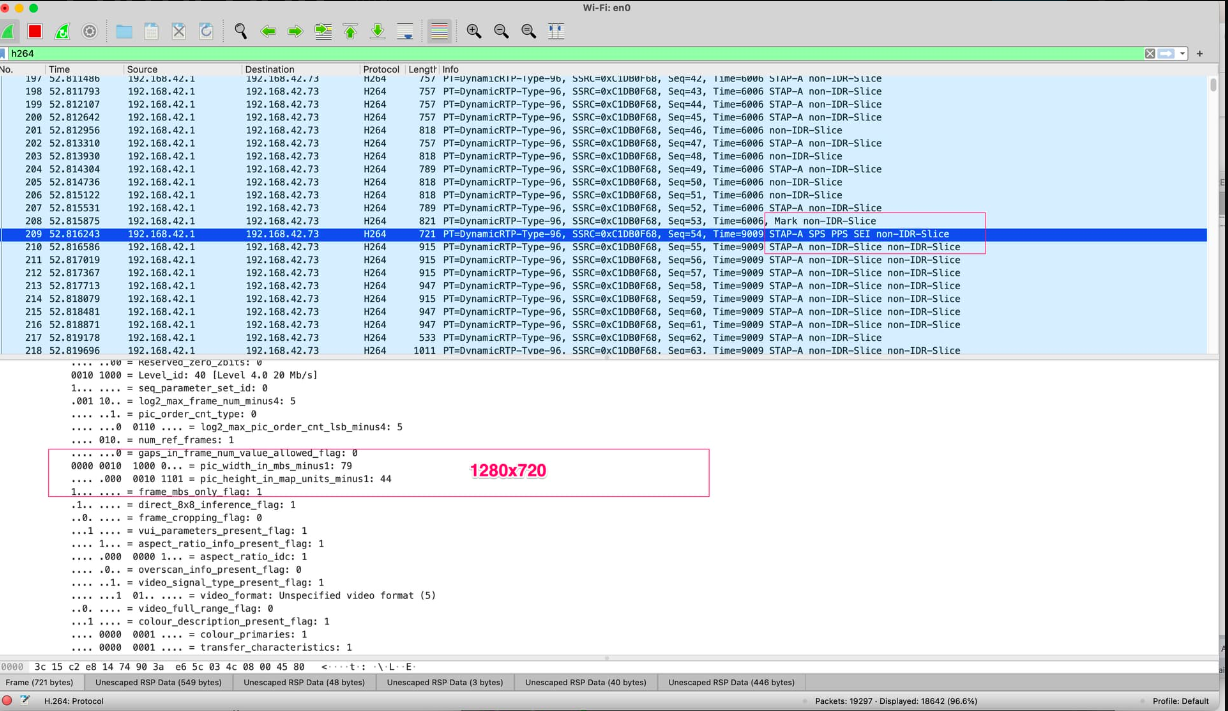Select Level_id: 40 detail line
Screen dimensions: 1228x711
(194, 375)
